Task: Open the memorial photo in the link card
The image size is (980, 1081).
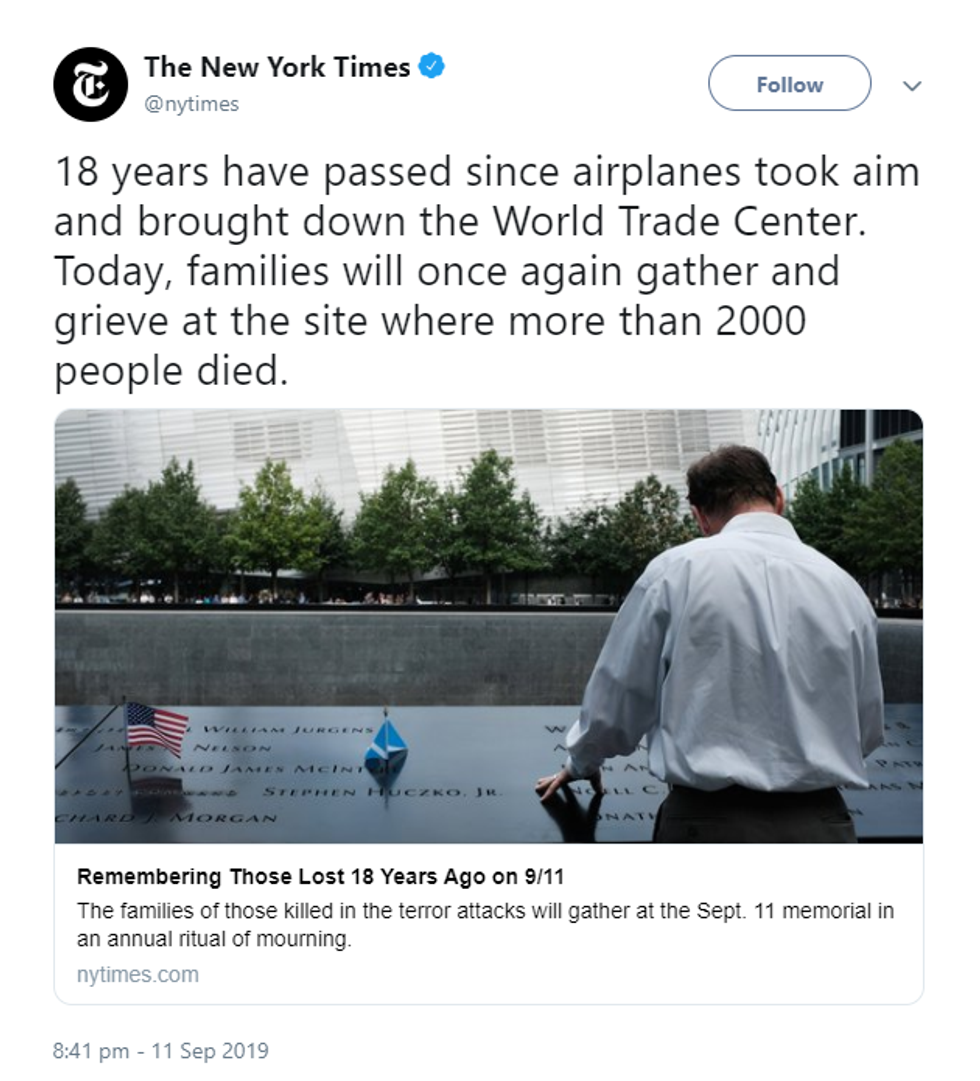Action: point(488,626)
